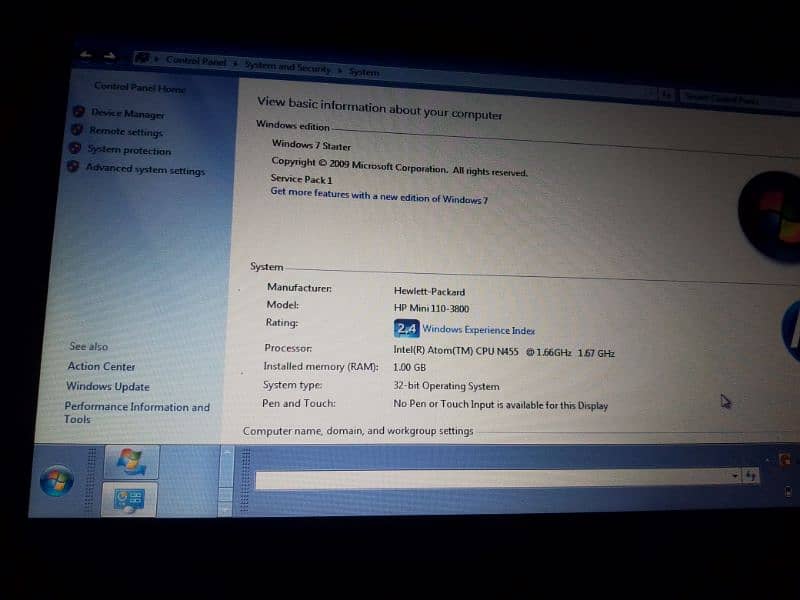Open the upper pinned taskbar program icon

pos(130,462)
